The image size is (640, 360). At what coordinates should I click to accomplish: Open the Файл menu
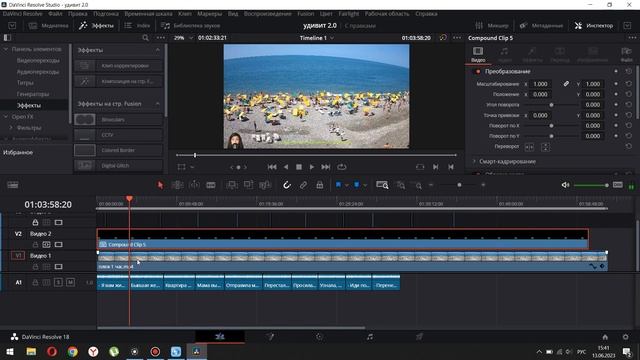pyautogui.click(x=55, y=13)
